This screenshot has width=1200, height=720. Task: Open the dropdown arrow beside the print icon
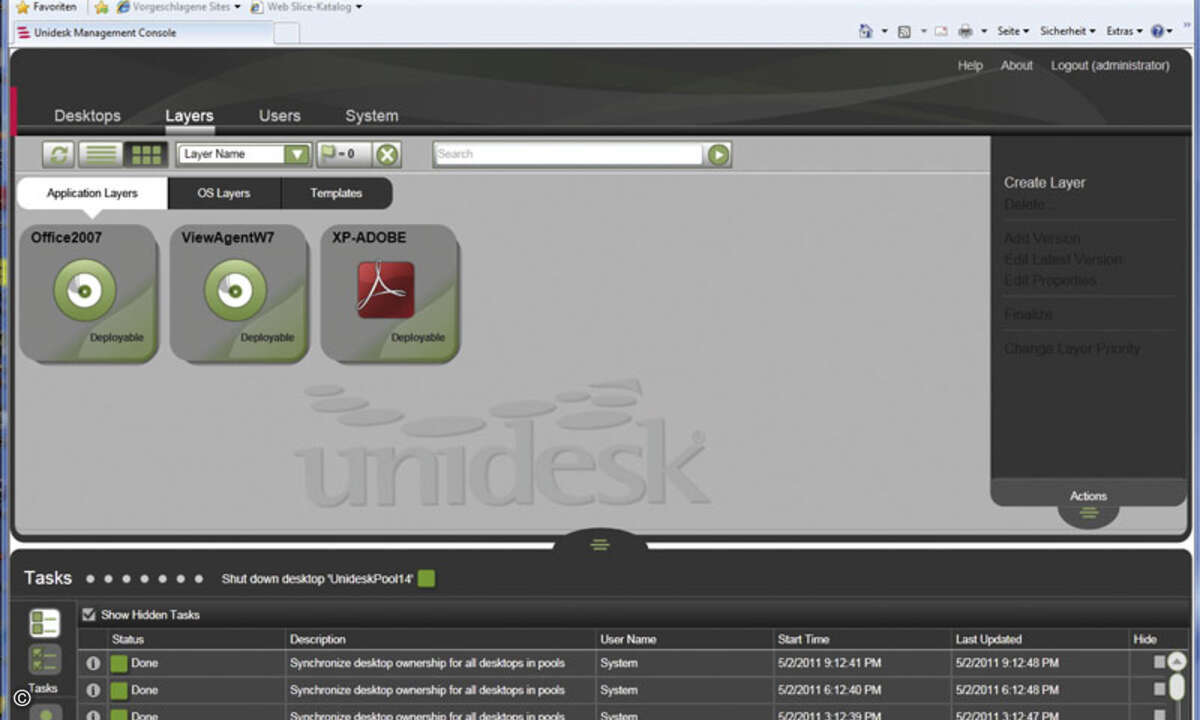click(x=984, y=31)
